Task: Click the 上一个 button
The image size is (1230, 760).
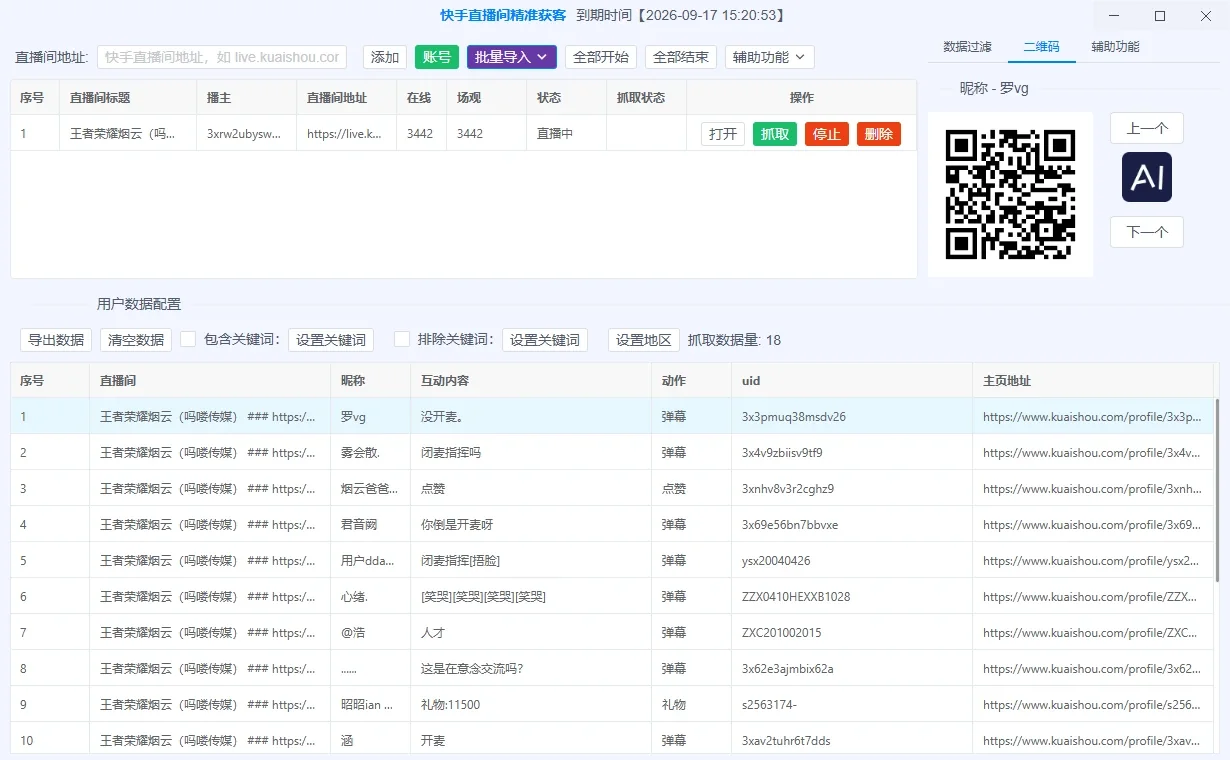Action: (x=1147, y=128)
